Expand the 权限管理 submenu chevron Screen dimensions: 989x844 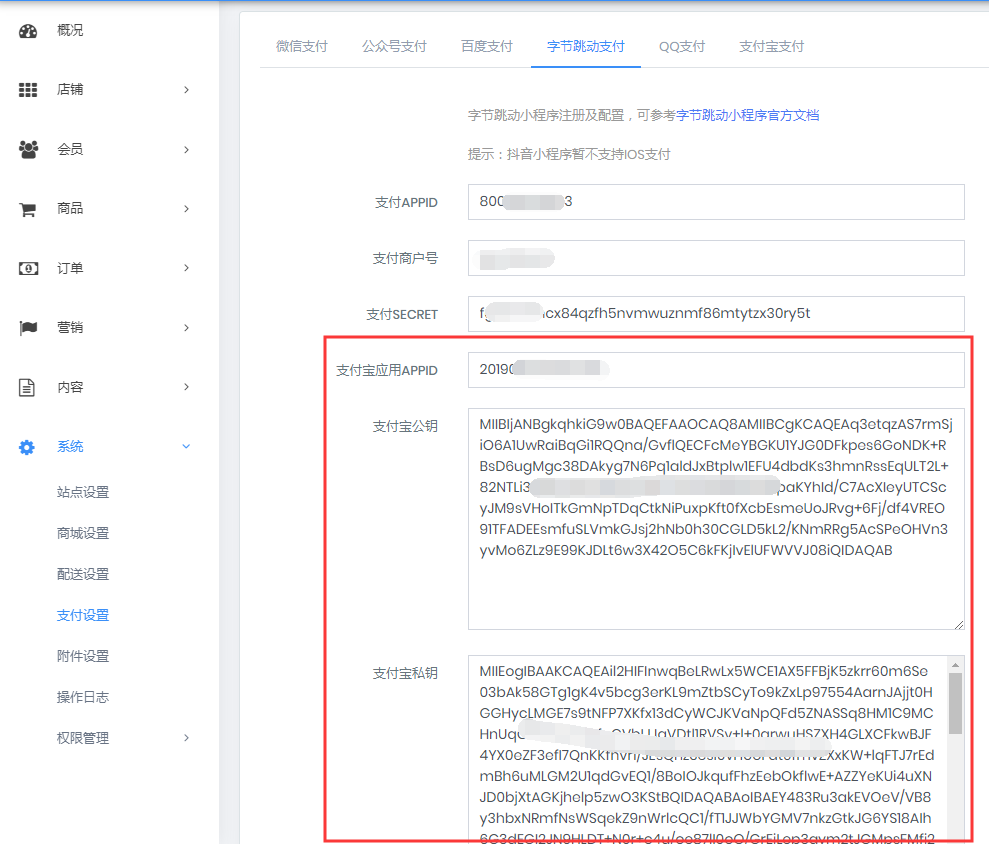[186, 737]
